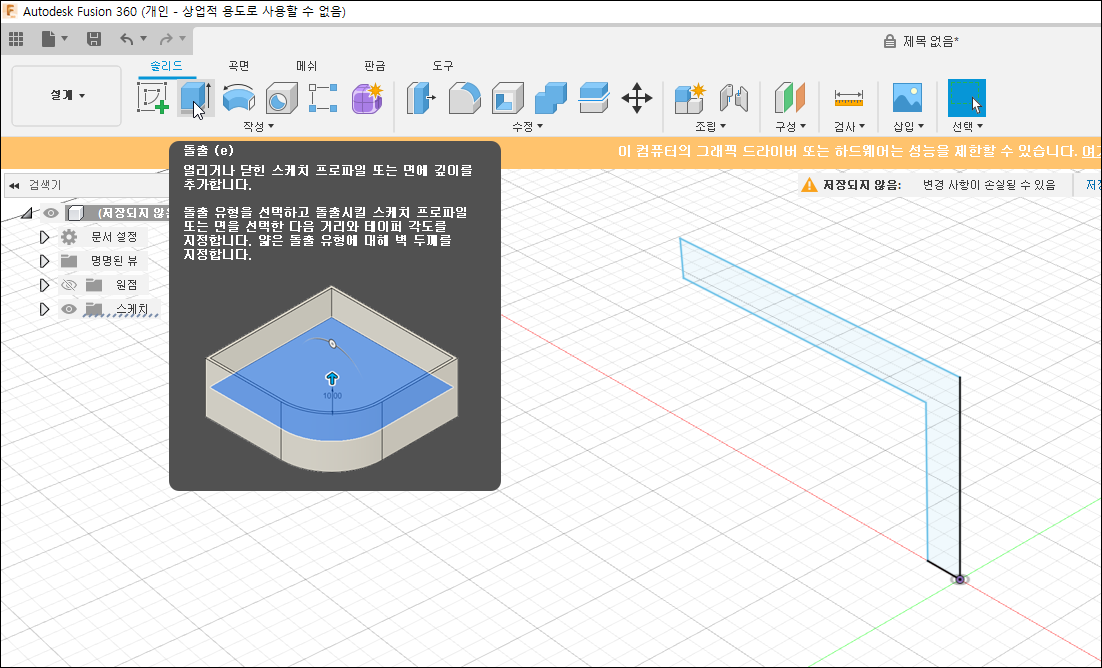Click the warning icon beside 저장되지 않음
This screenshot has height=668, width=1102.
point(810,185)
